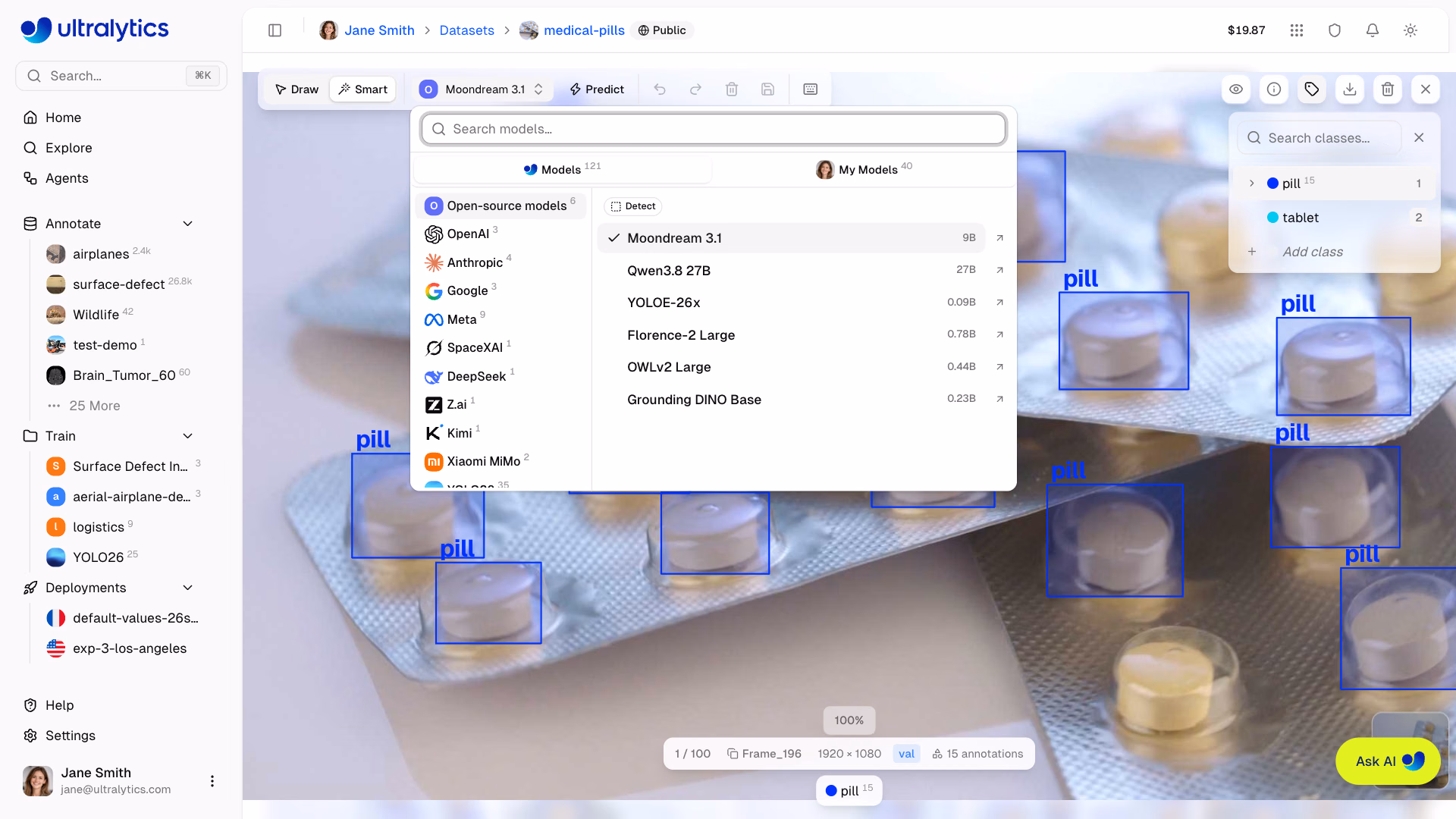Click the undo arrow icon
The image size is (1456, 819).
tap(660, 89)
